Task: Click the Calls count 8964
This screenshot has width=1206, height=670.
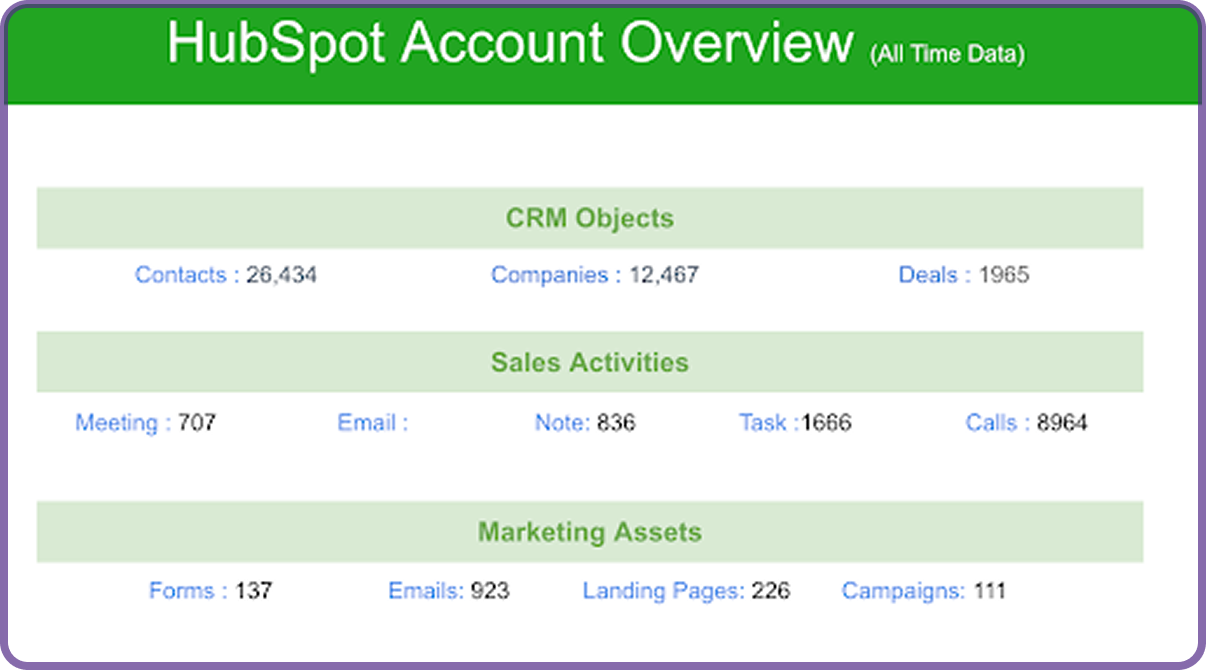Action: coord(1062,423)
